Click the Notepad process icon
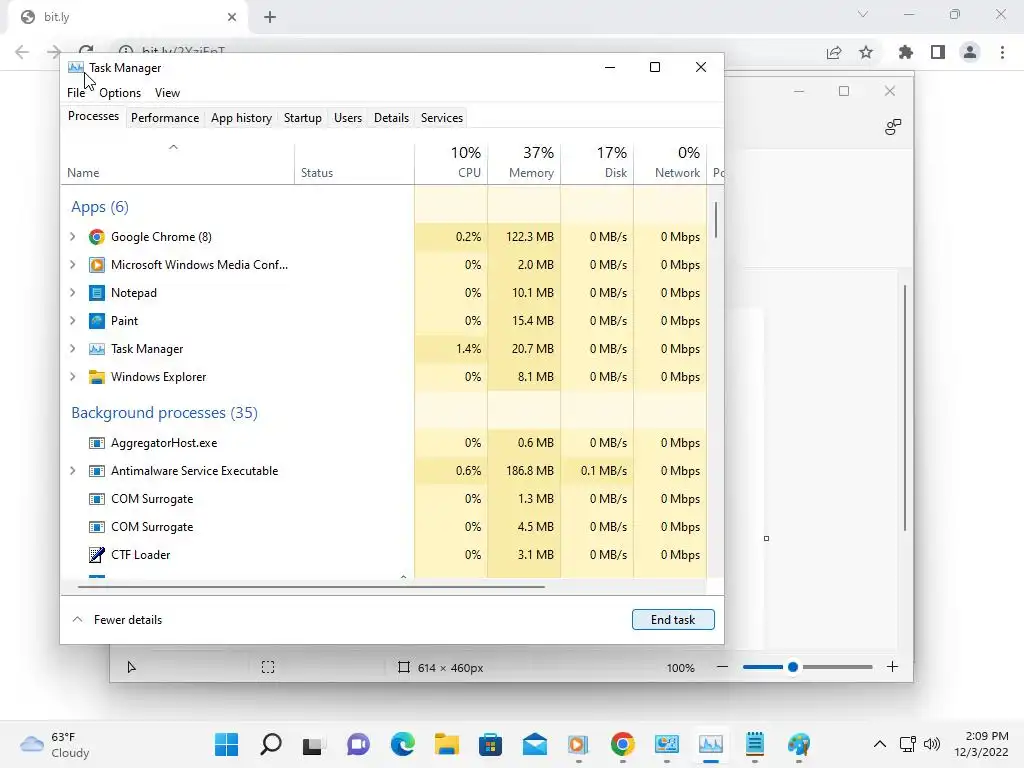This screenshot has width=1024, height=768. tap(97, 293)
